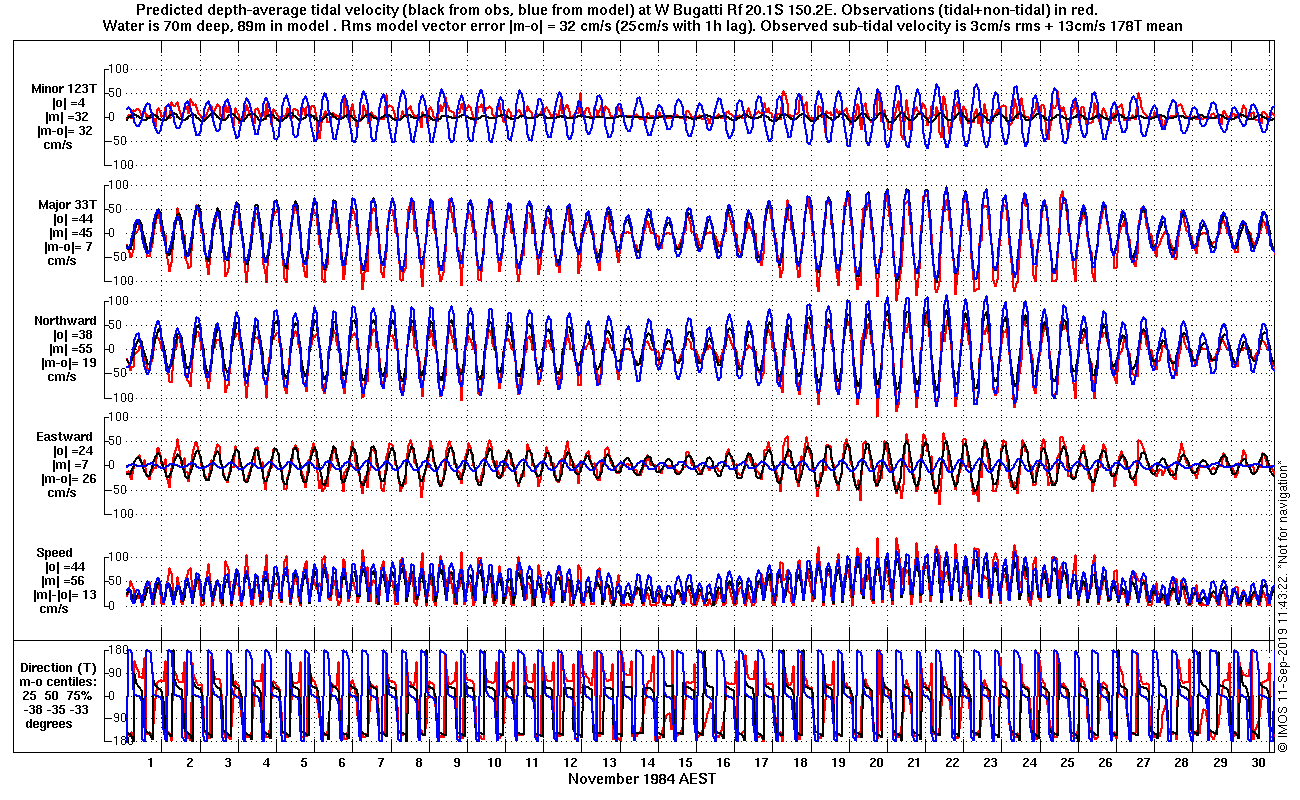Click day '9' on the time axis
1300x800 pixels.
[x=456, y=763]
